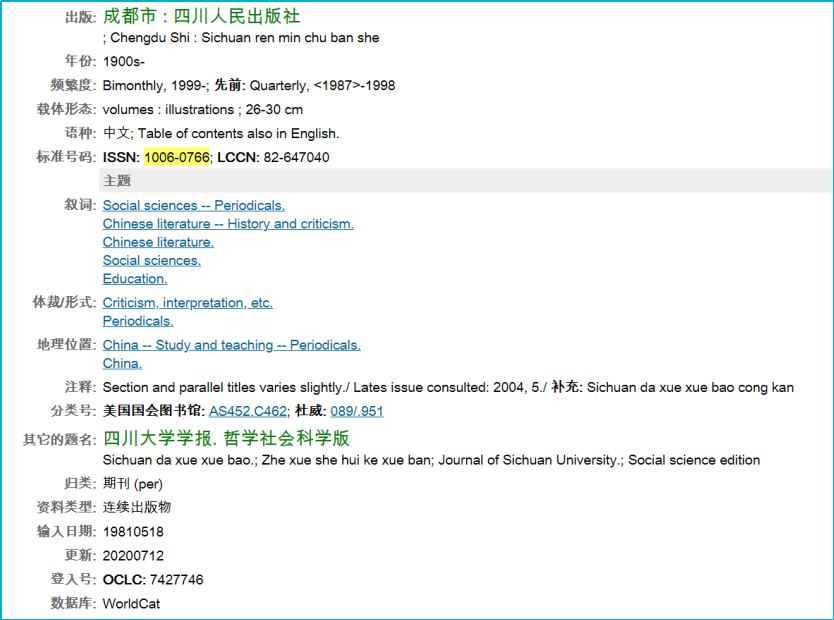The width and height of the screenshot is (834, 620).
Task: Follow 'Chinese literature -- History and criticism.' link
Action: (228, 224)
